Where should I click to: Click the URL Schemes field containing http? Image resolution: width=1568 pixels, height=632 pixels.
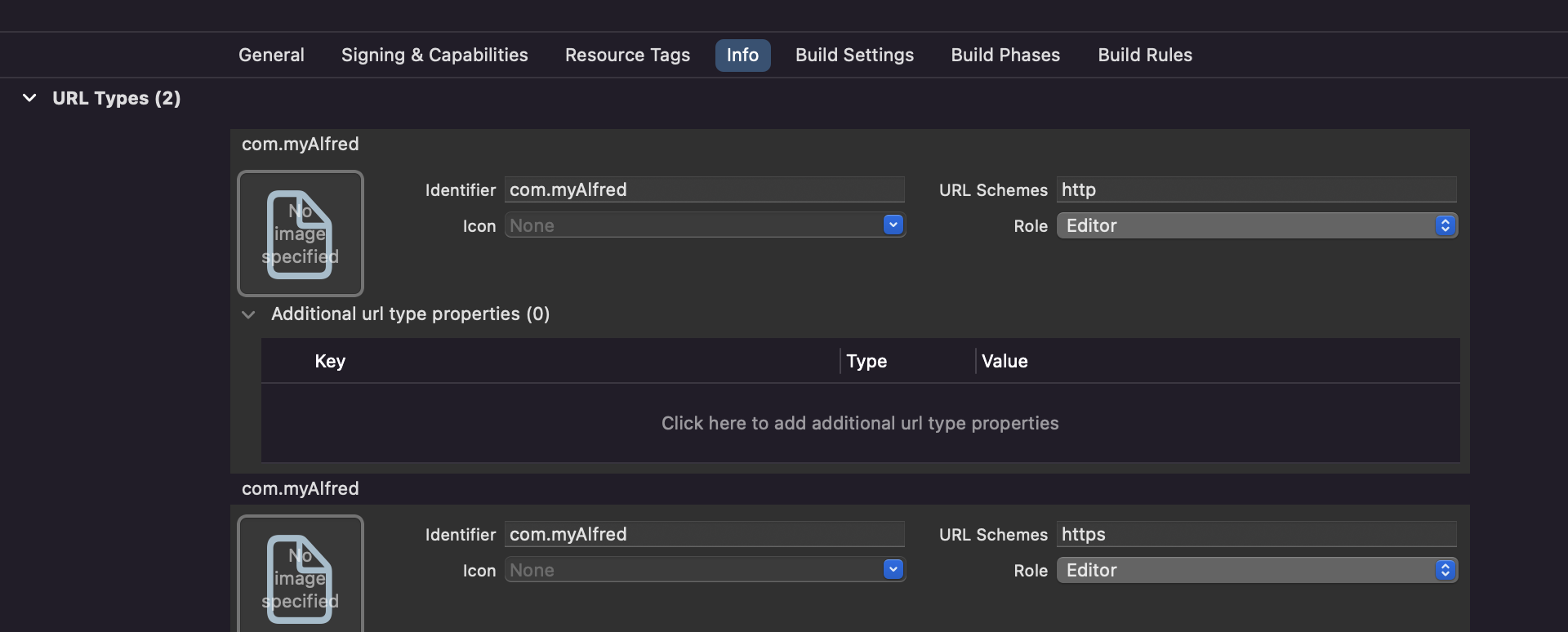1256,190
